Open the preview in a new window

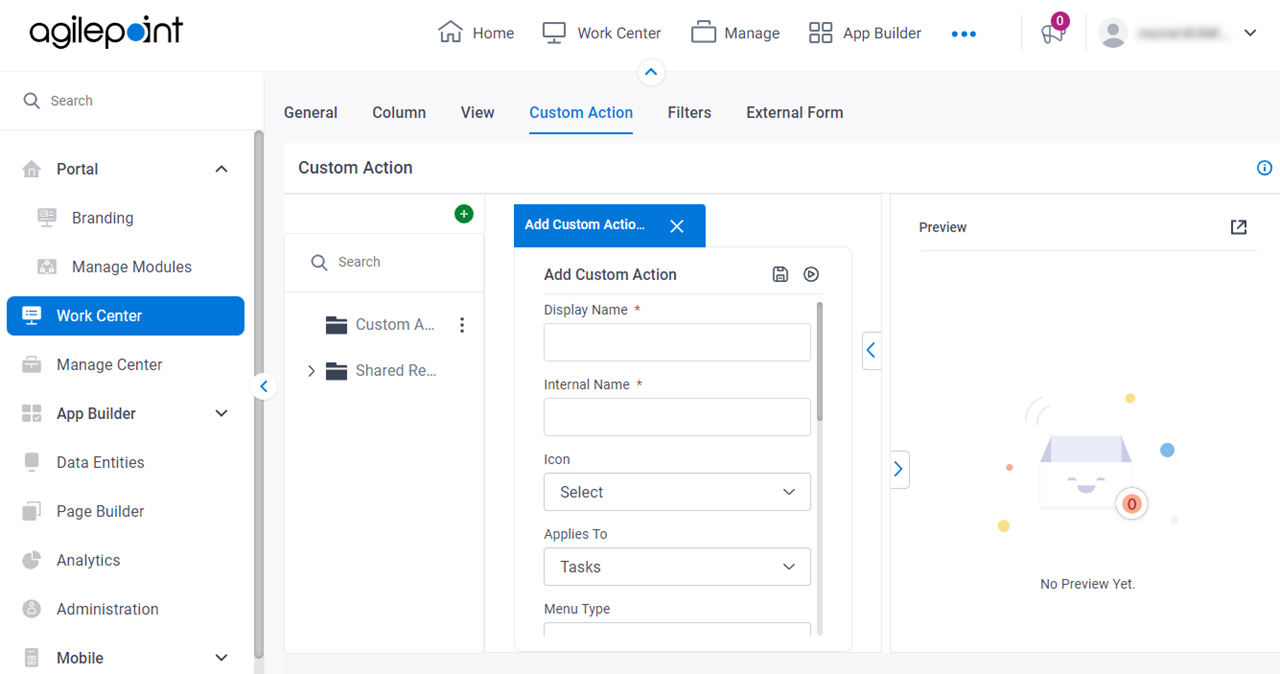click(x=1238, y=227)
